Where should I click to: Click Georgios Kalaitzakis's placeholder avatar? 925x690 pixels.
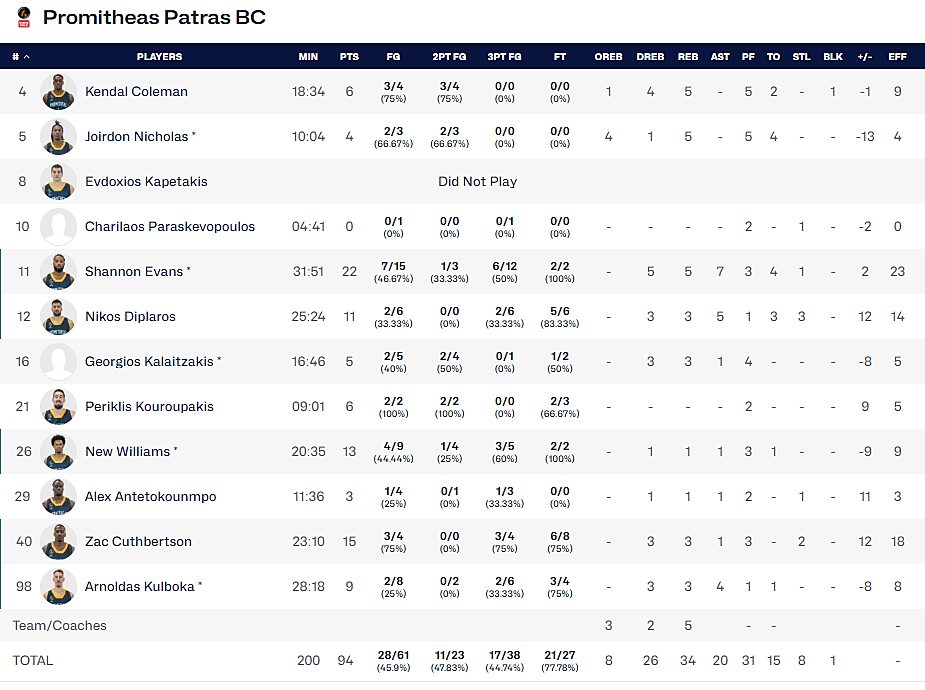[x=58, y=362]
